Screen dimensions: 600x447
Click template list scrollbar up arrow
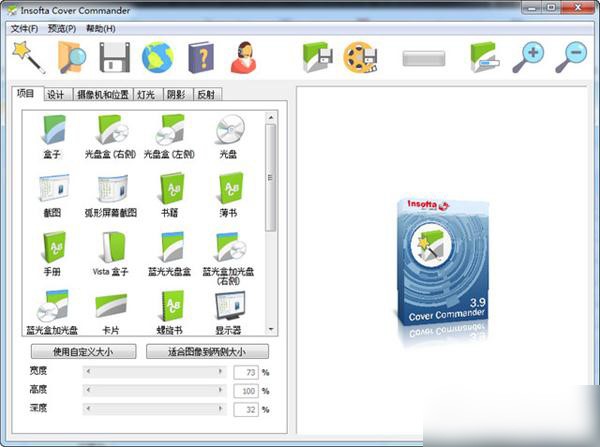(x=271, y=117)
